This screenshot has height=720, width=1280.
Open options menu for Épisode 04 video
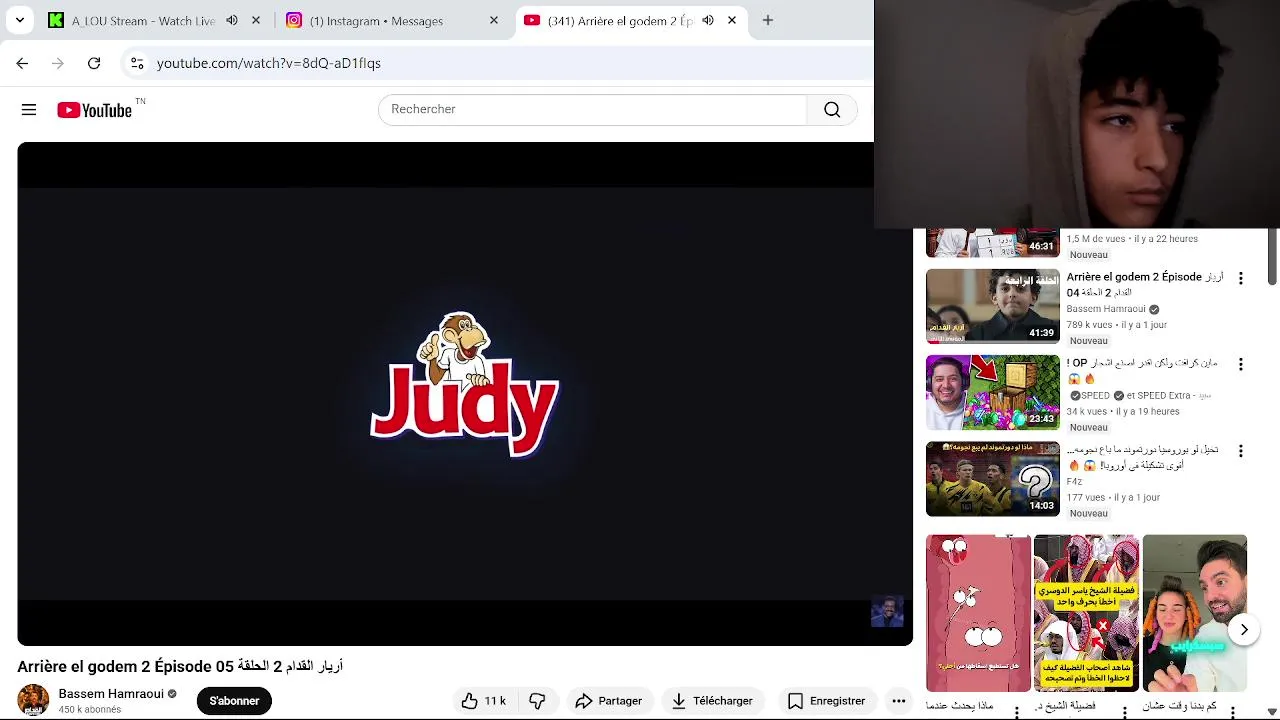tap(1241, 278)
